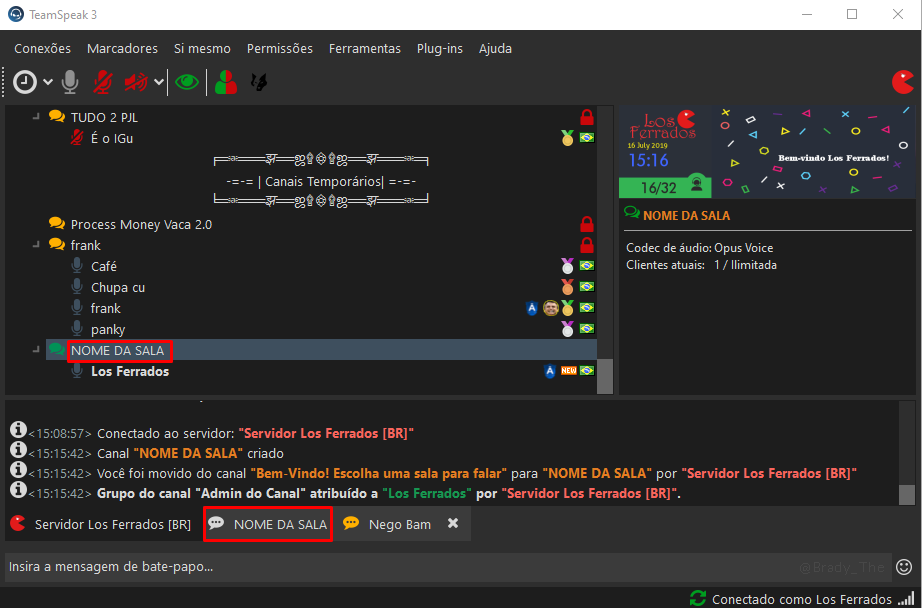Click the green eye subscribe icon
The height and width of the screenshot is (608, 922).
[187, 82]
